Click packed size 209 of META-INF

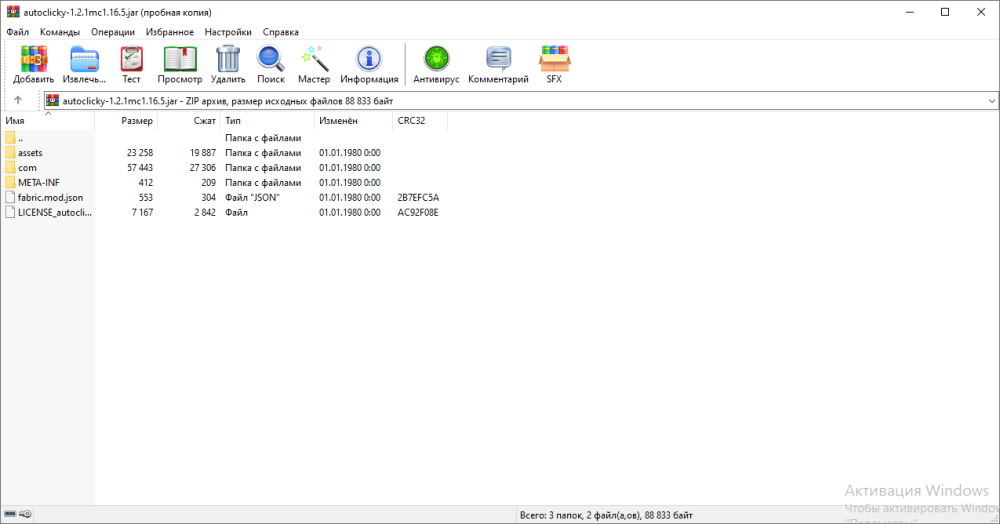tap(209, 182)
